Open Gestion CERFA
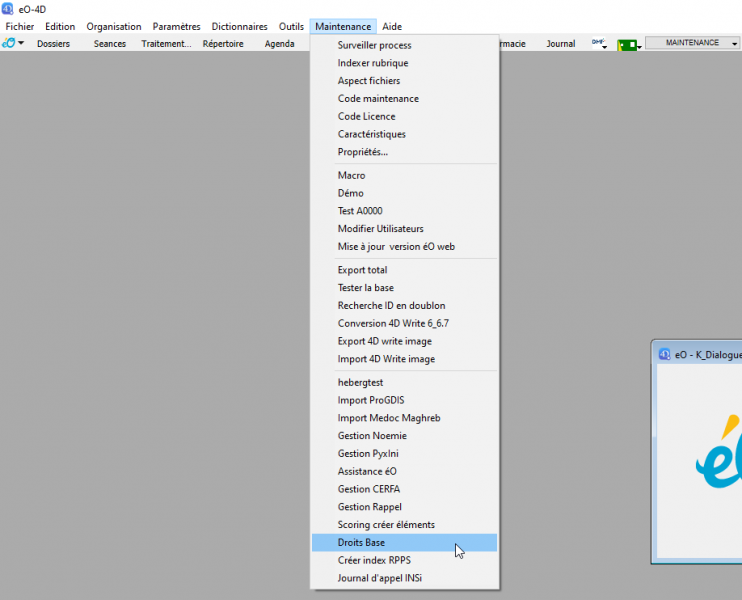 (x=405, y=489)
